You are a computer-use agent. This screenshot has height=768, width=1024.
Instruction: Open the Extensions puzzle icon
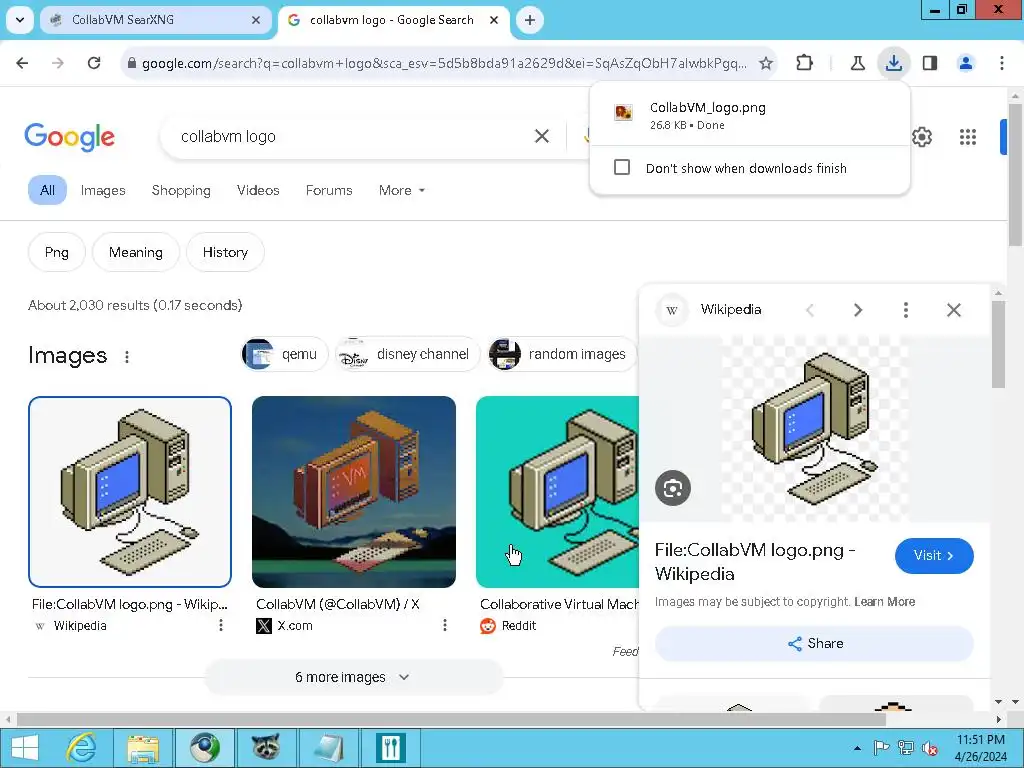click(x=805, y=63)
